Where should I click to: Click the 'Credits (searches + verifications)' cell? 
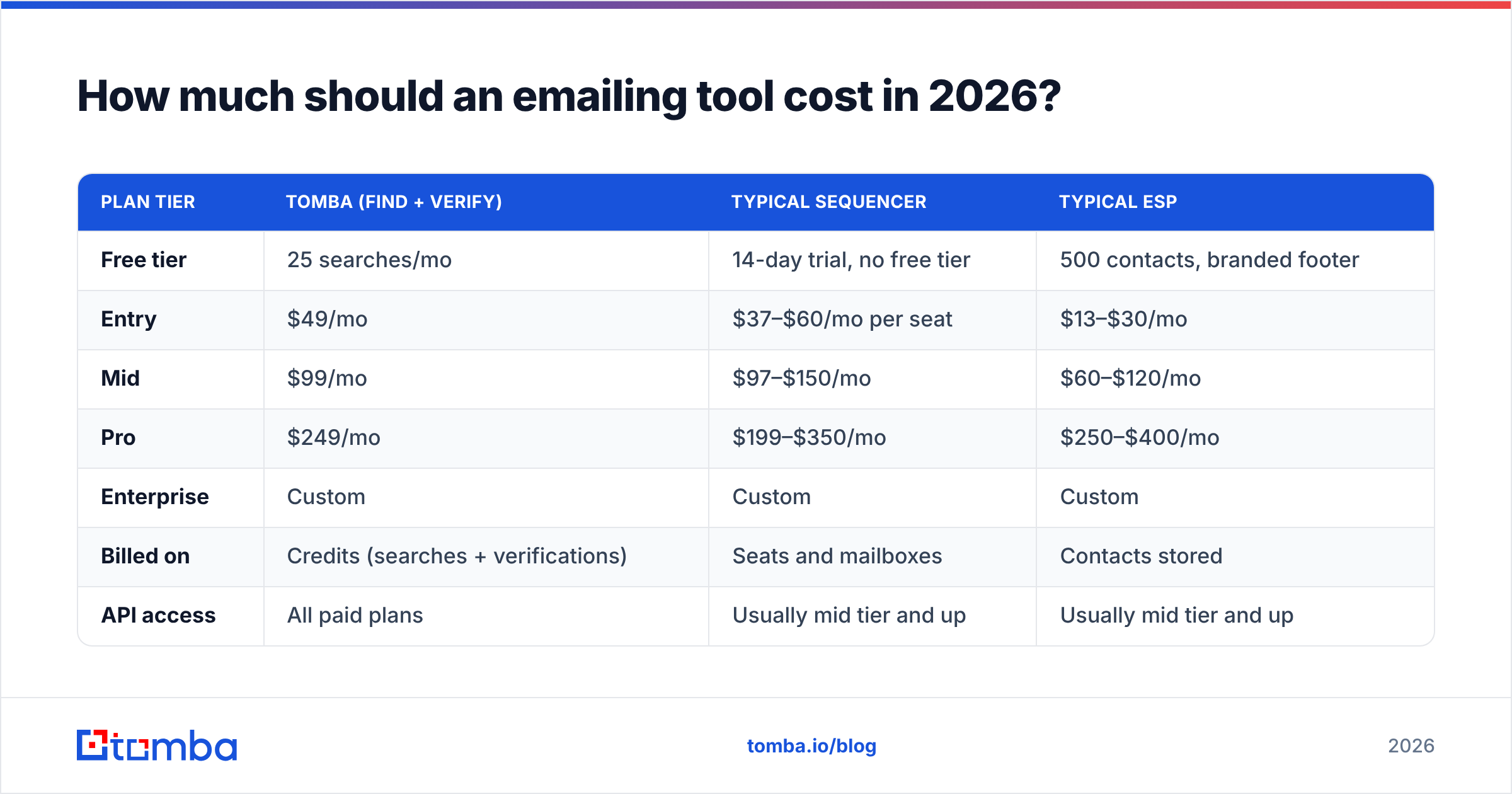click(457, 556)
